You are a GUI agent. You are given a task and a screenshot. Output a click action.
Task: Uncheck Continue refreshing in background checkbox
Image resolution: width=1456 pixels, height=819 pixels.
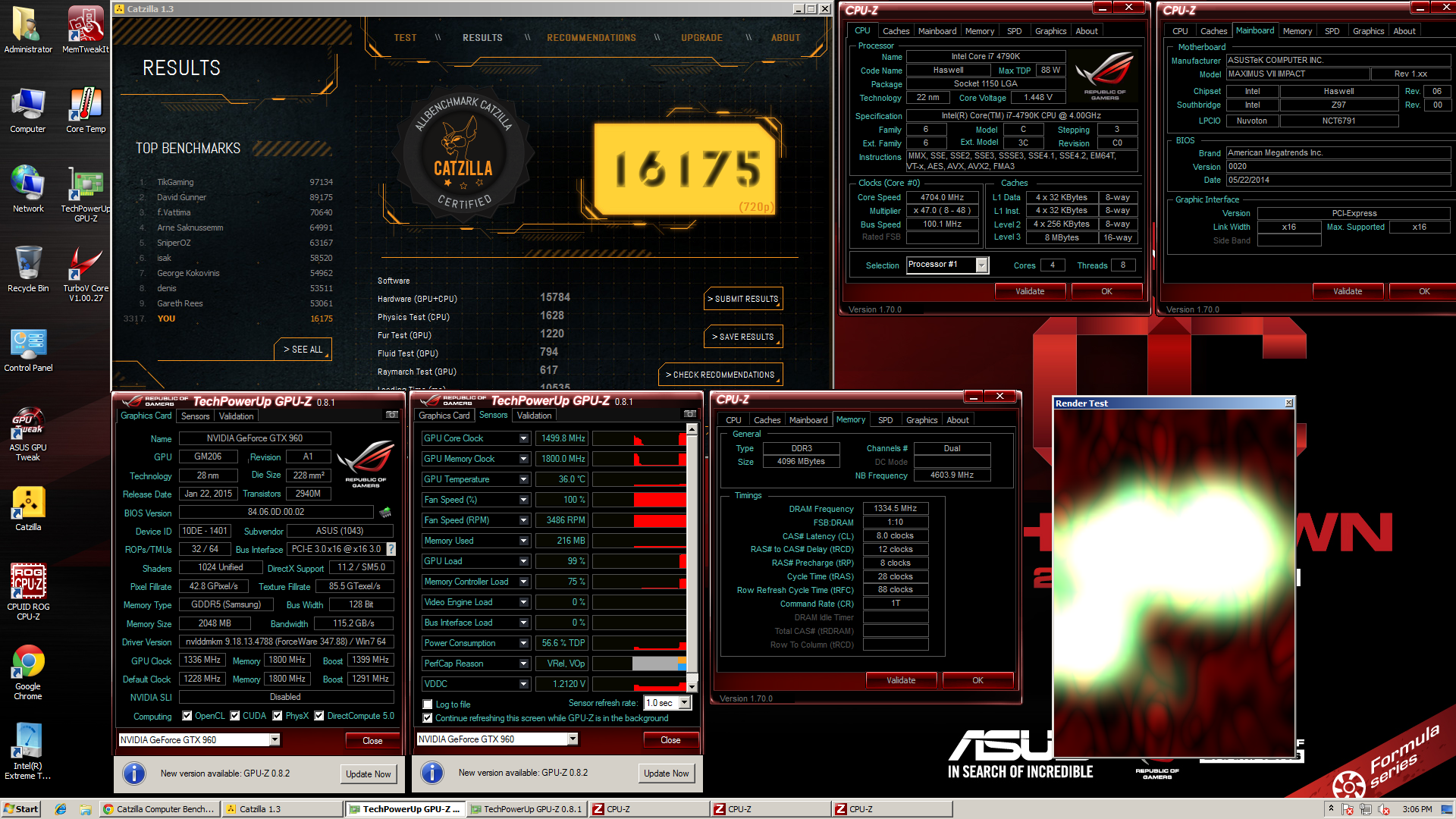(x=428, y=718)
